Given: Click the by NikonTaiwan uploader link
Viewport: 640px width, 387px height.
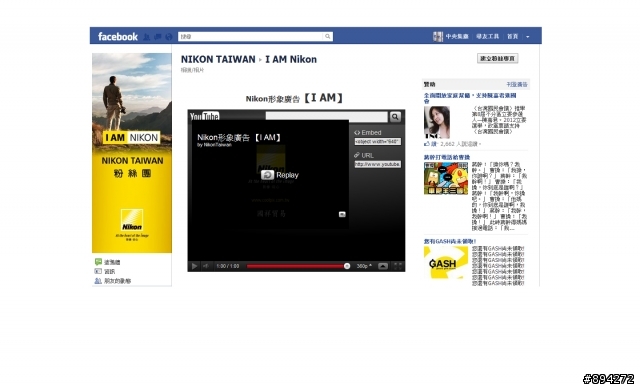Looking at the screenshot, I should pos(214,145).
